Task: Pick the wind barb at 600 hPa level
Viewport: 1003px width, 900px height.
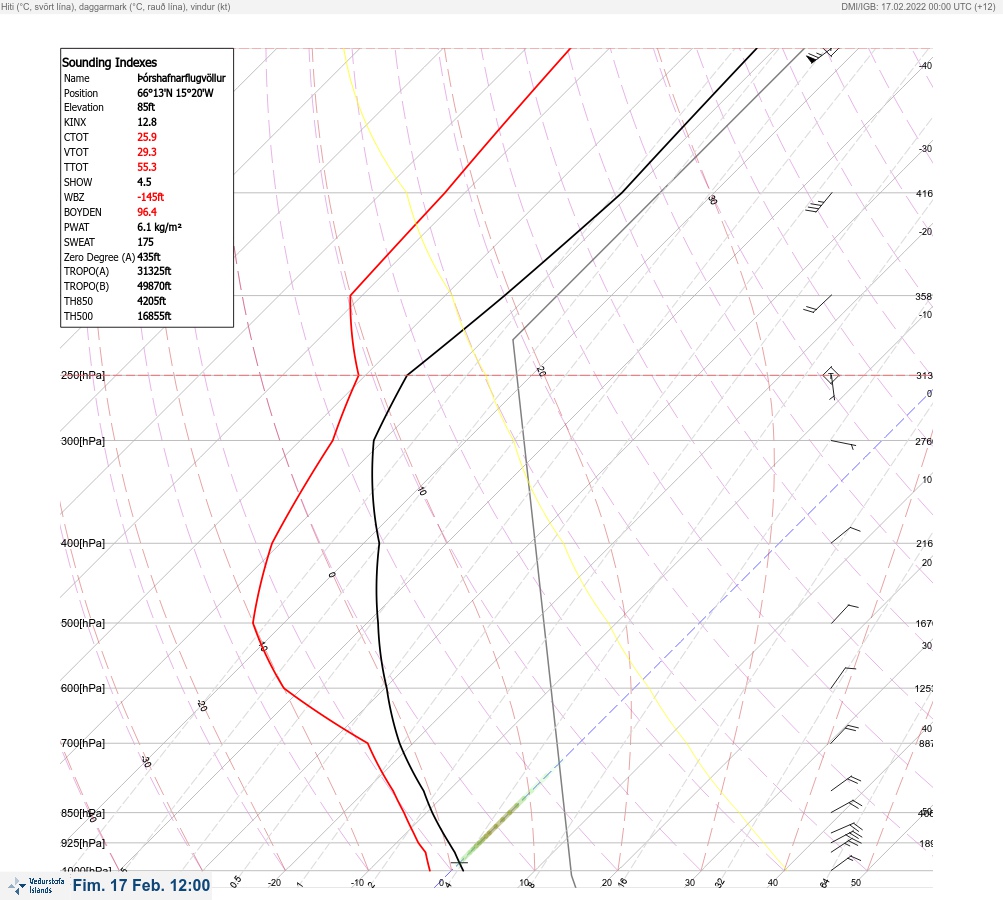Action: [842, 677]
